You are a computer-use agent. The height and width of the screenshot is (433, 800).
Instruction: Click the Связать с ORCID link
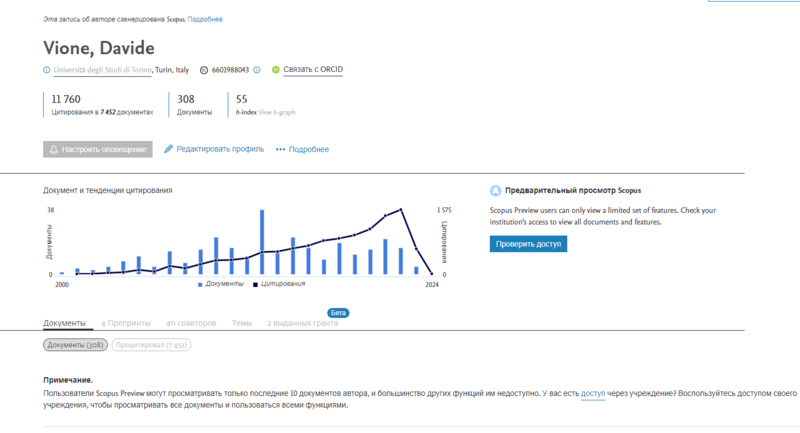(x=313, y=70)
